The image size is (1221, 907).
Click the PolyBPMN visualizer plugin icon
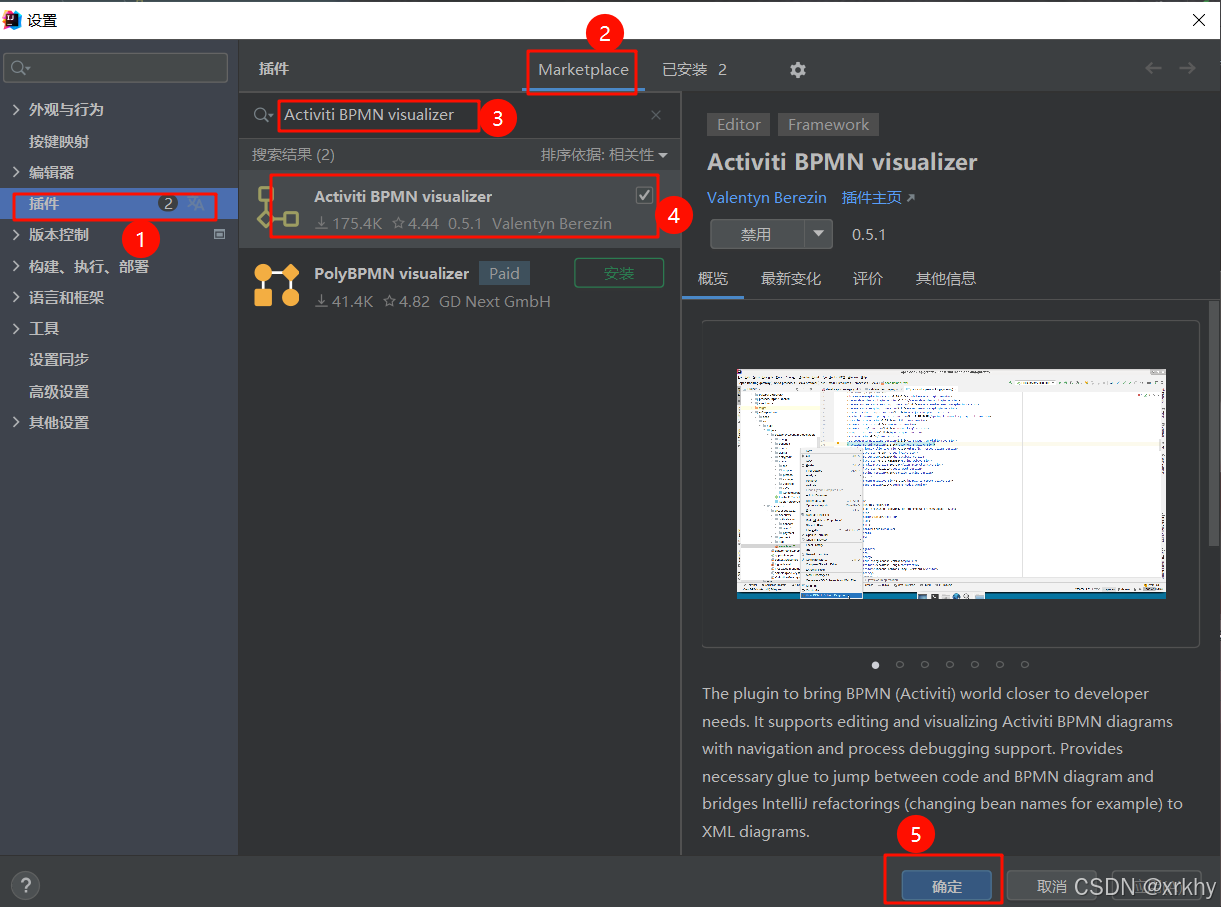tap(277, 285)
